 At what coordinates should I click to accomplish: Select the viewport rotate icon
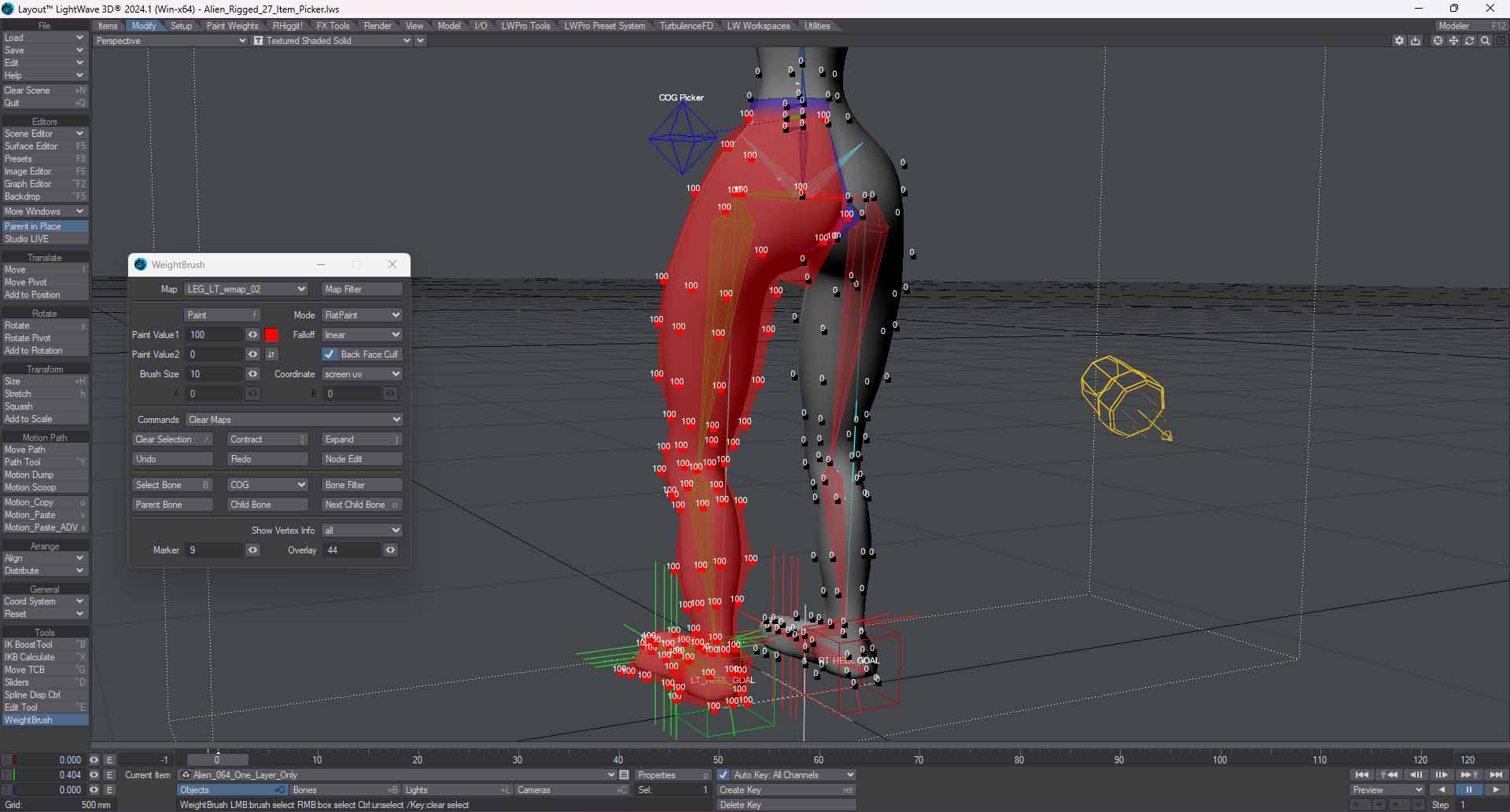1469,41
